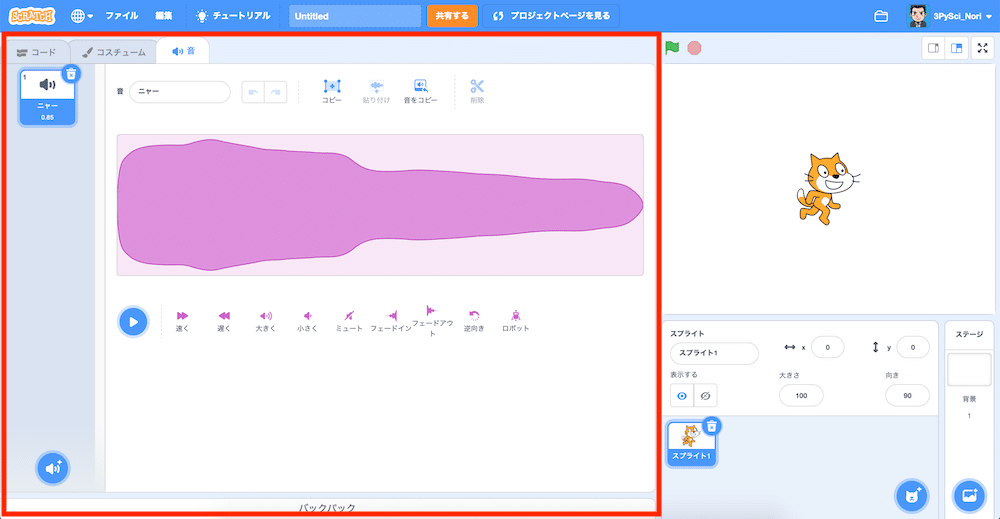Click the 音をコピー tool icon
The height and width of the screenshot is (519, 1000).
pos(420,91)
